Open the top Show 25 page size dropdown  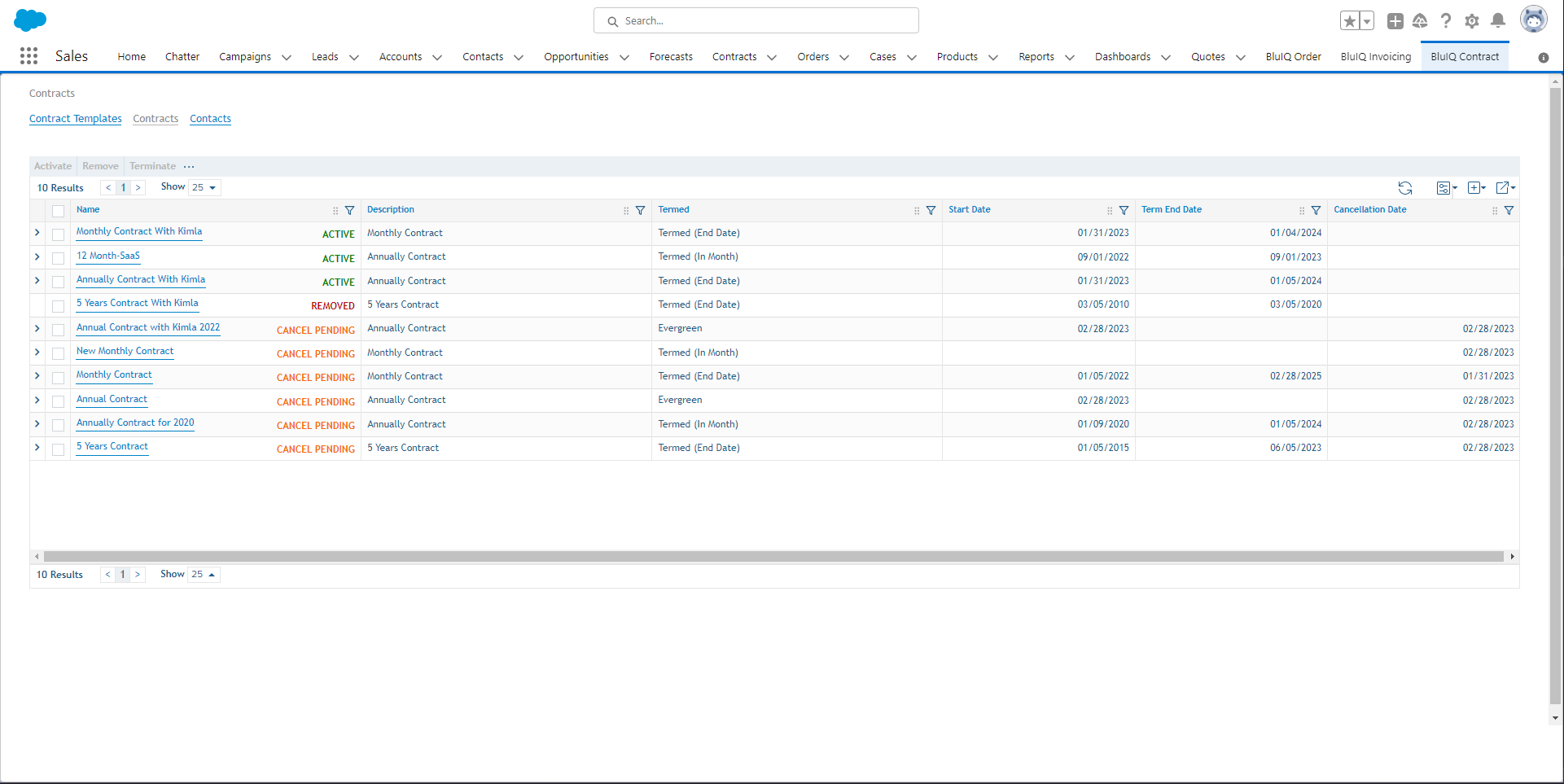[204, 188]
